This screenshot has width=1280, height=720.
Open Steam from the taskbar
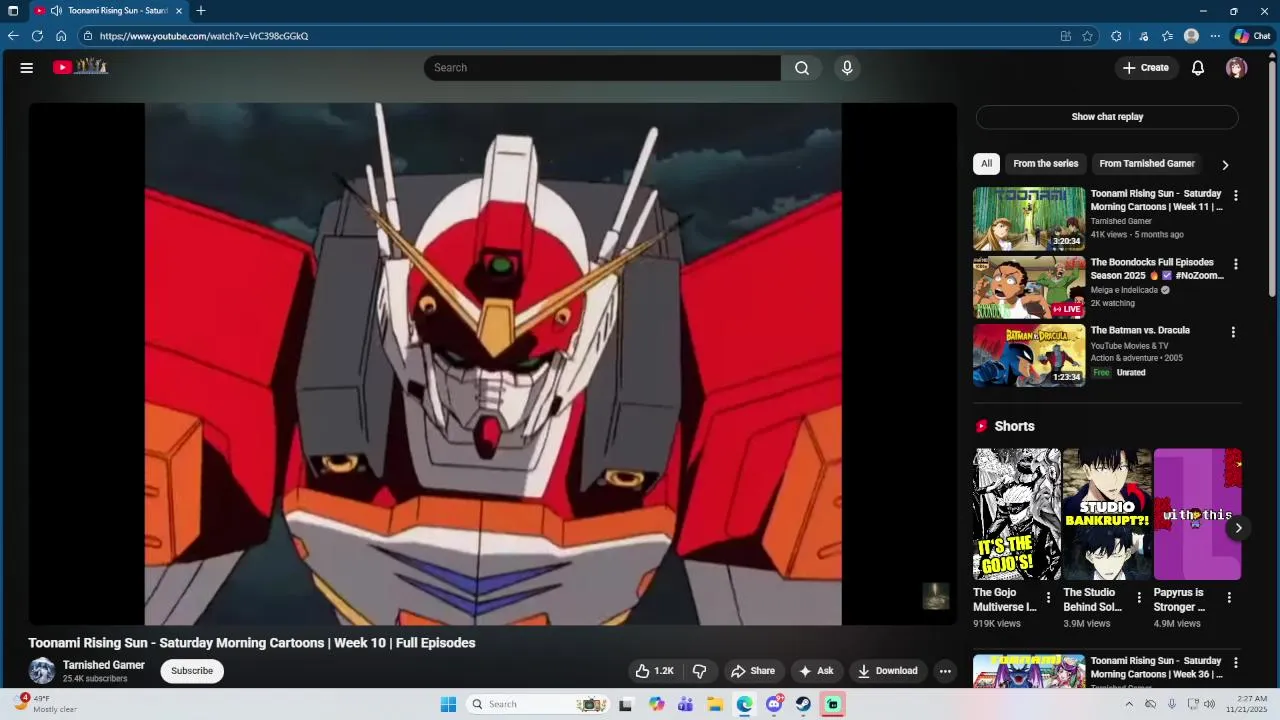point(803,704)
